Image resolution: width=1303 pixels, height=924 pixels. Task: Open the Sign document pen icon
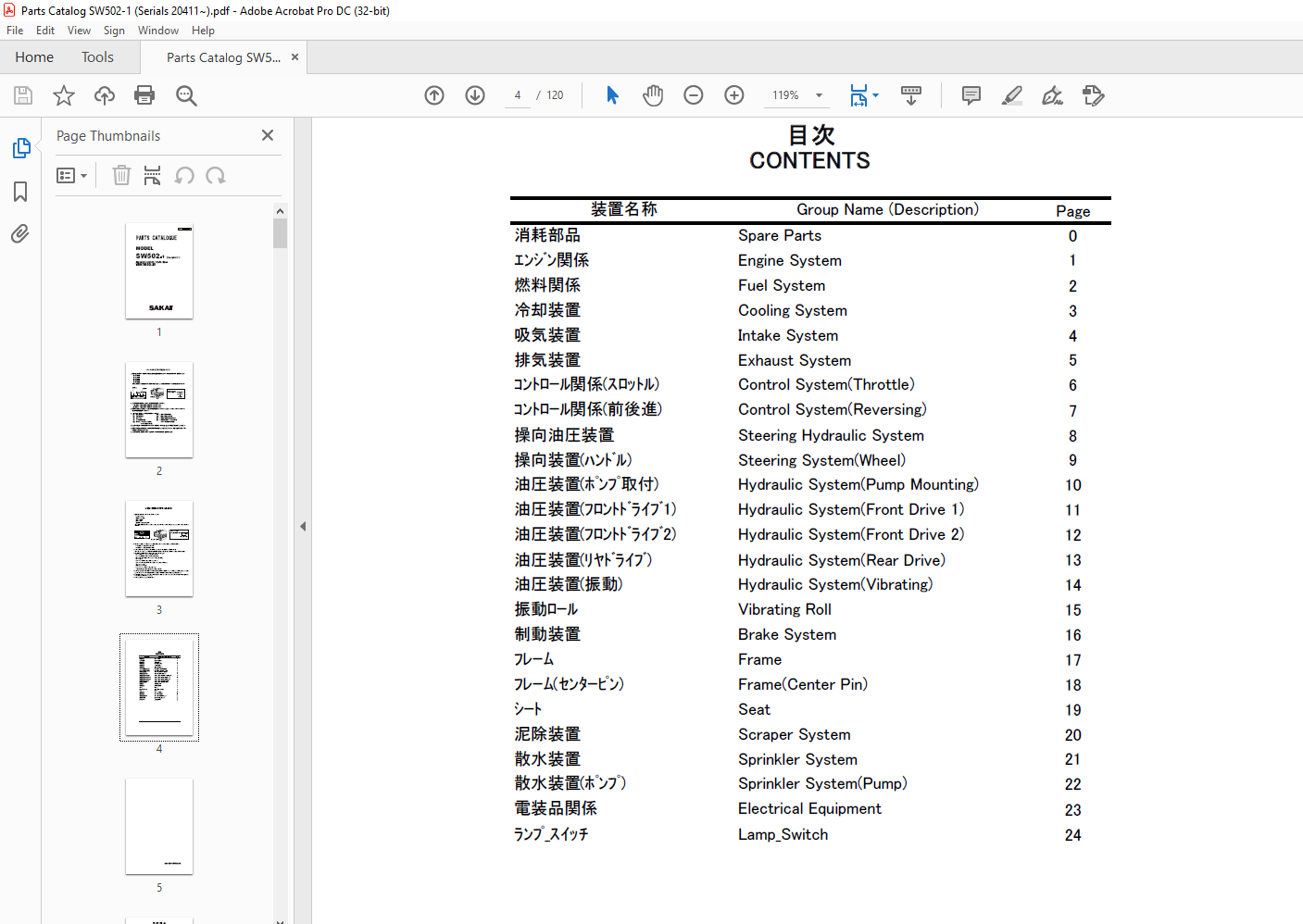coord(1053,95)
